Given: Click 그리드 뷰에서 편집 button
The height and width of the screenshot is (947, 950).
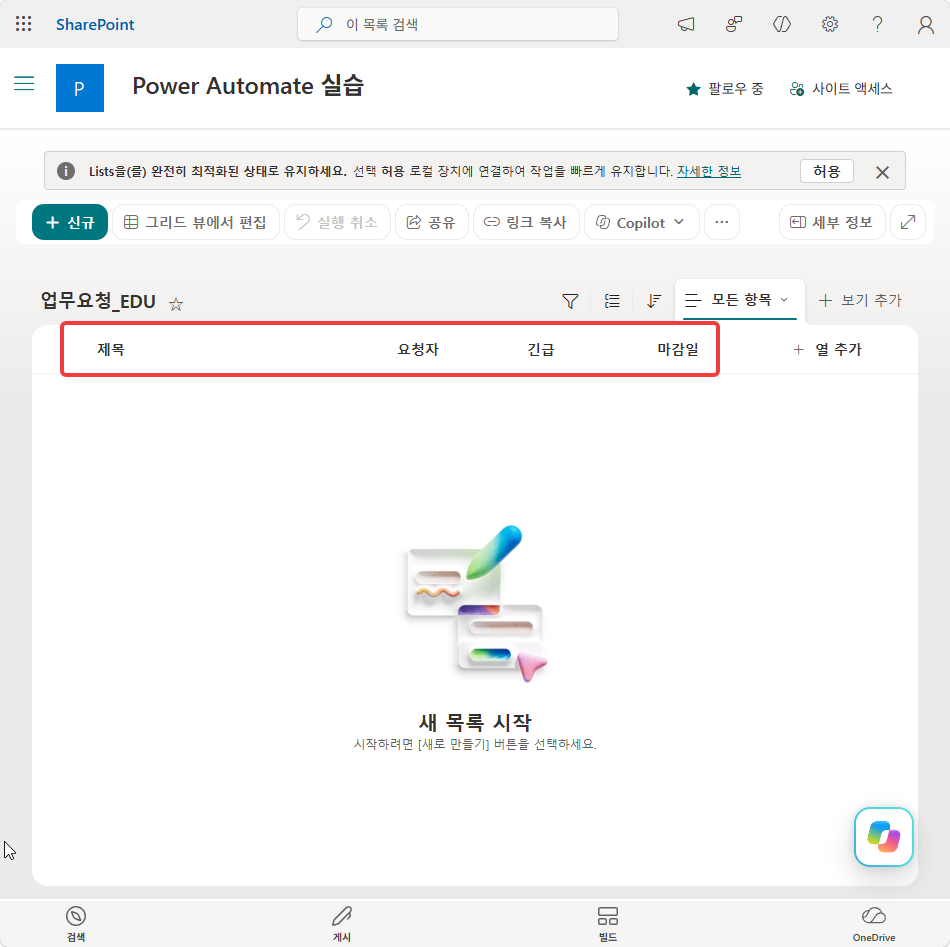Looking at the screenshot, I should [x=196, y=222].
